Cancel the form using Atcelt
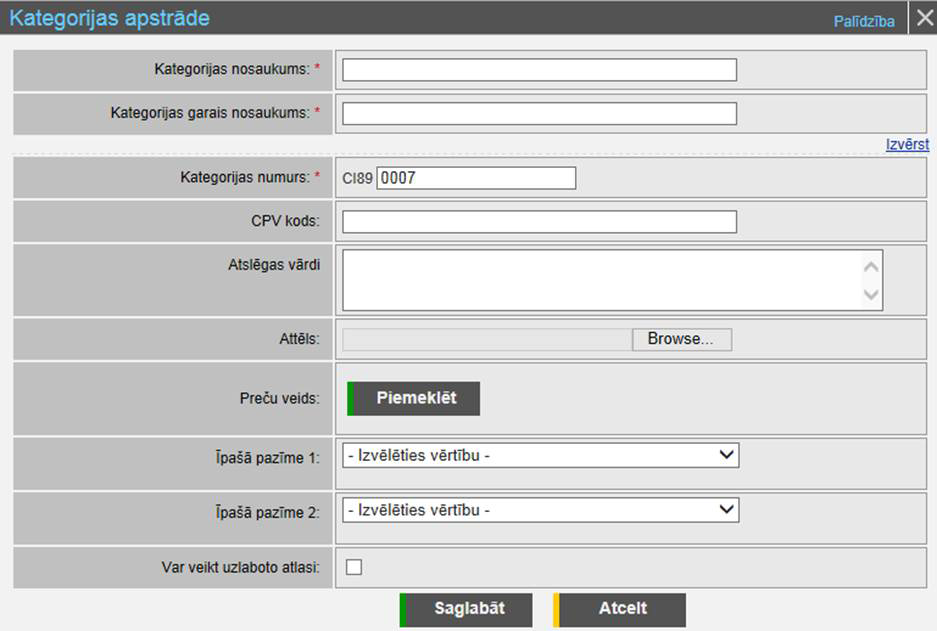937x631 pixels. 621,609
